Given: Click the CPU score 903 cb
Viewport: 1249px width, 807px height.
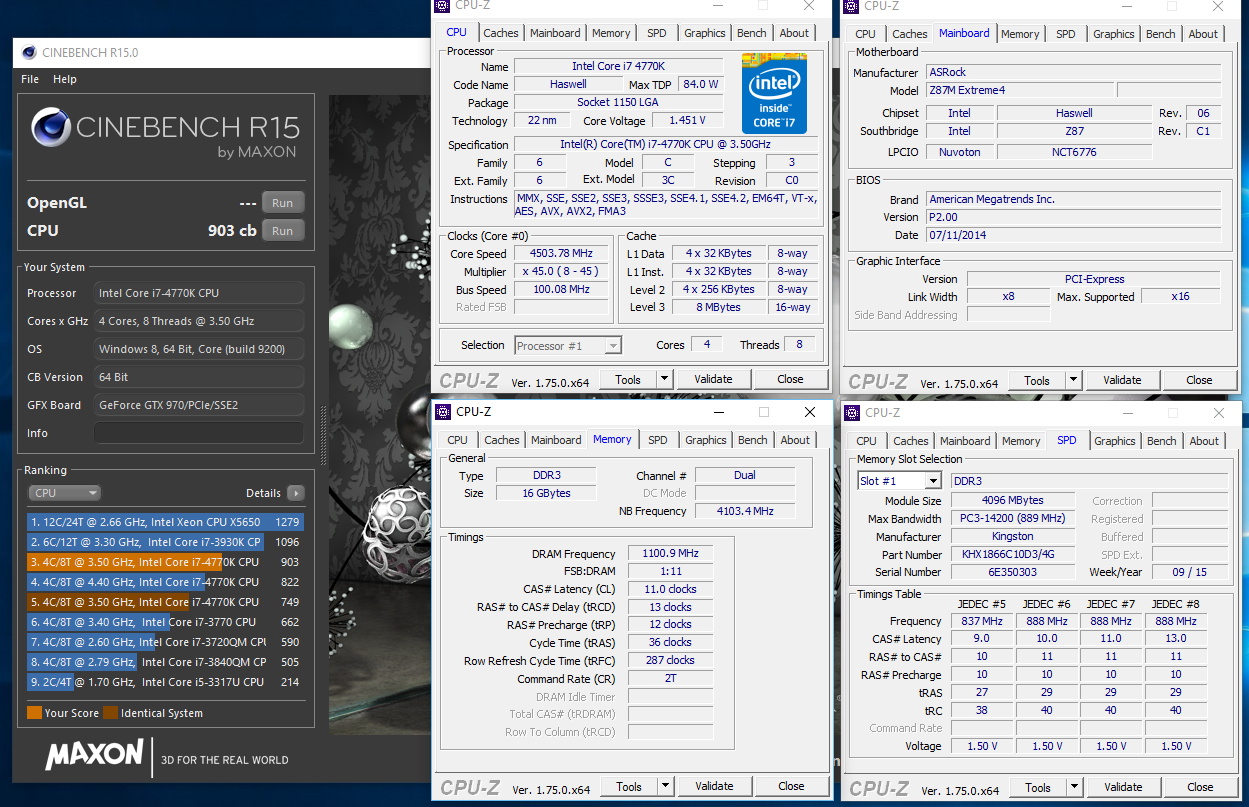Looking at the screenshot, I should (232, 231).
